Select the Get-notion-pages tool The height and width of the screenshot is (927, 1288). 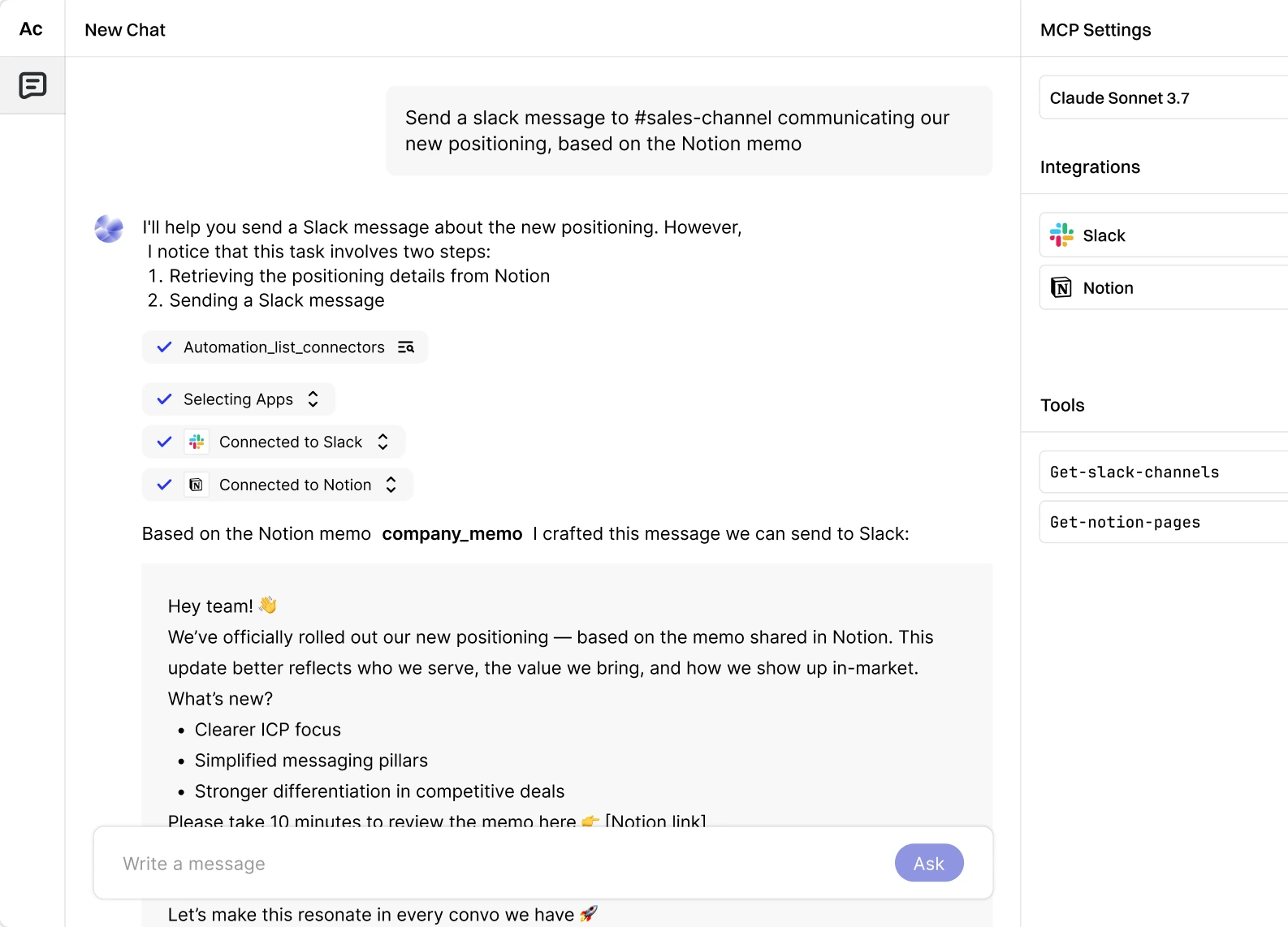[x=1164, y=522]
